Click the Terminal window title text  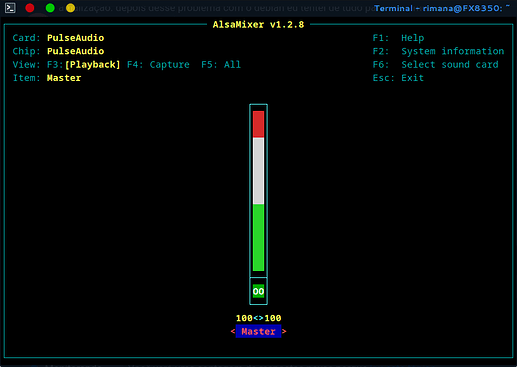[442, 8]
